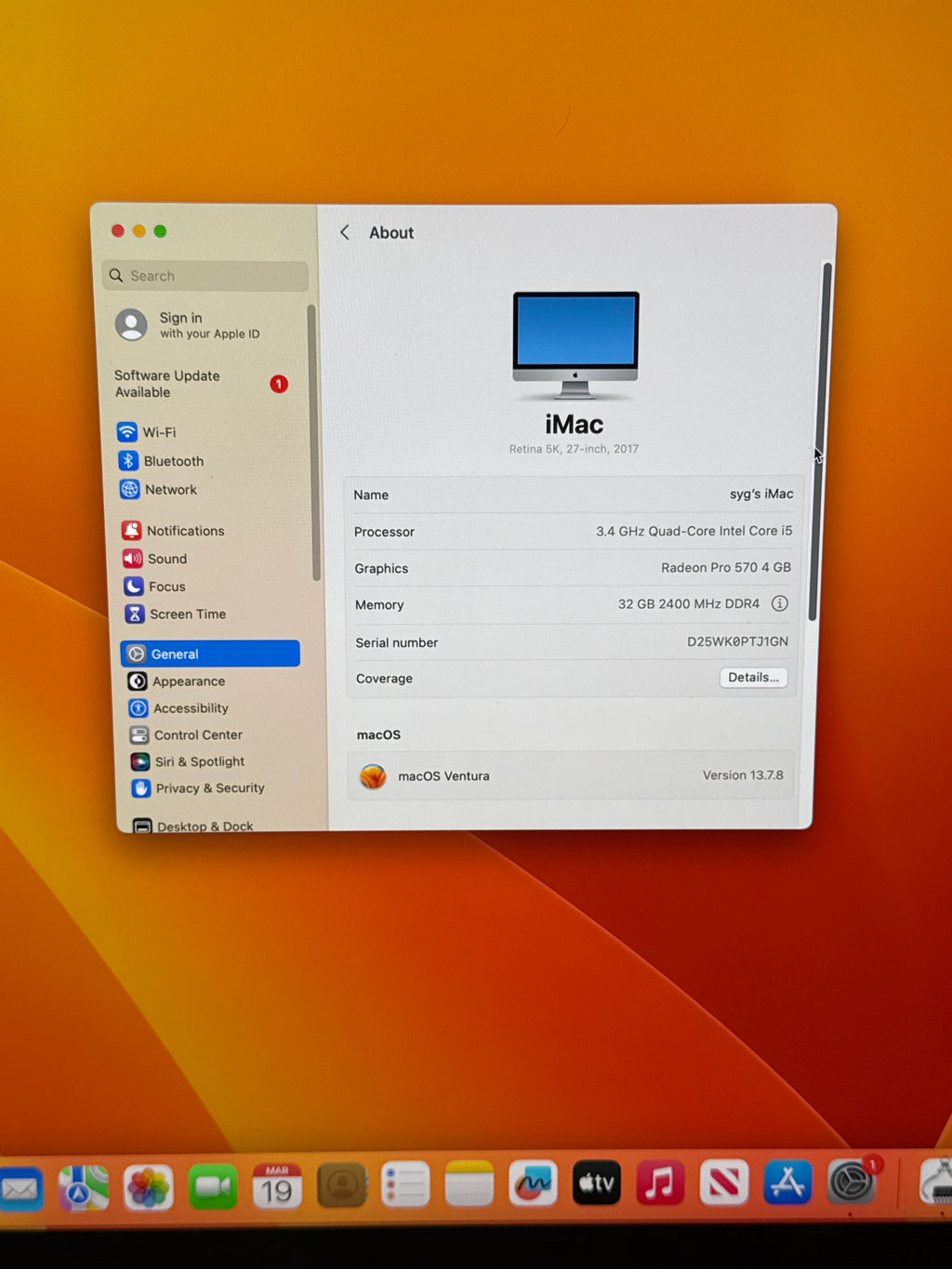Open Contacts from the Dock
The width and height of the screenshot is (952, 1269).
[342, 1185]
